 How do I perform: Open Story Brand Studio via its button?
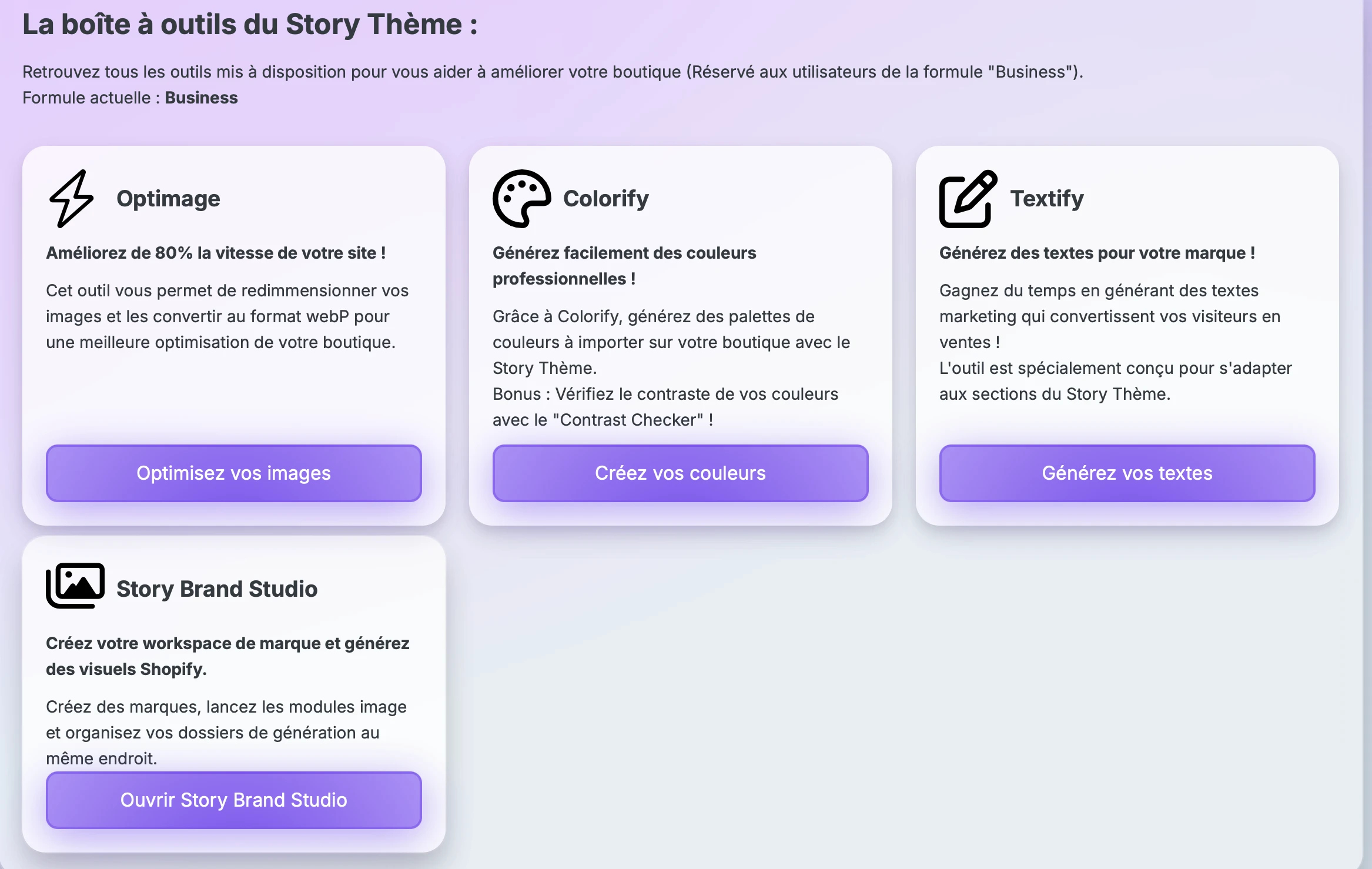click(x=234, y=800)
